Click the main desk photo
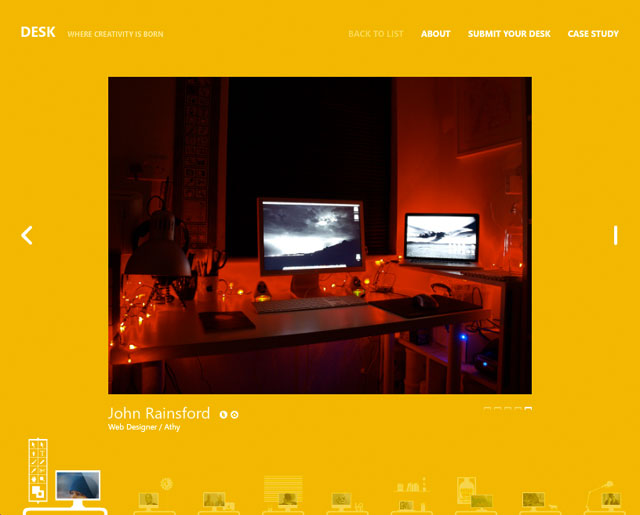Viewport: 640px width, 515px height. 320,235
